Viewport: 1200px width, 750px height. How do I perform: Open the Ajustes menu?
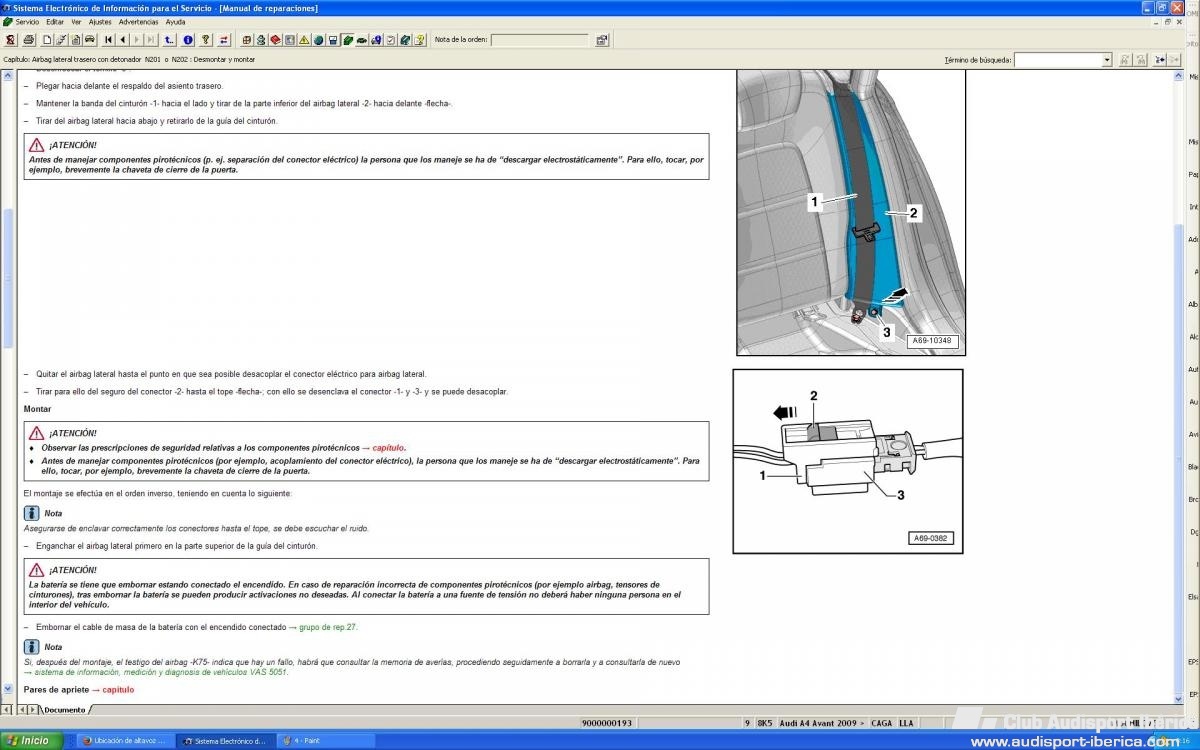click(100, 21)
